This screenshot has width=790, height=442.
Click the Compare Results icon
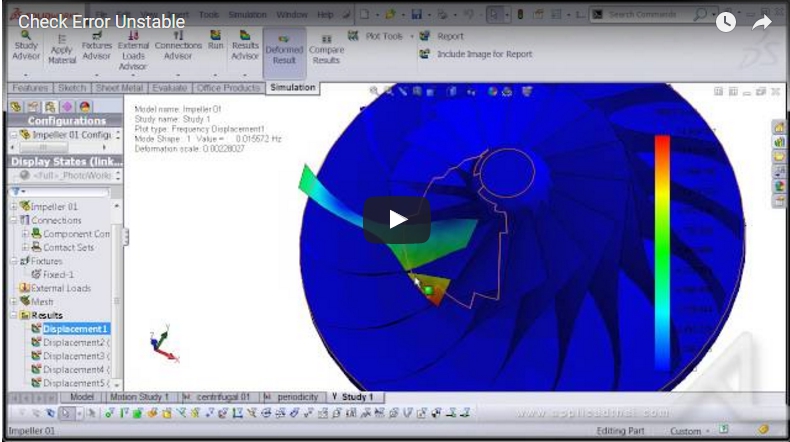[x=326, y=50]
